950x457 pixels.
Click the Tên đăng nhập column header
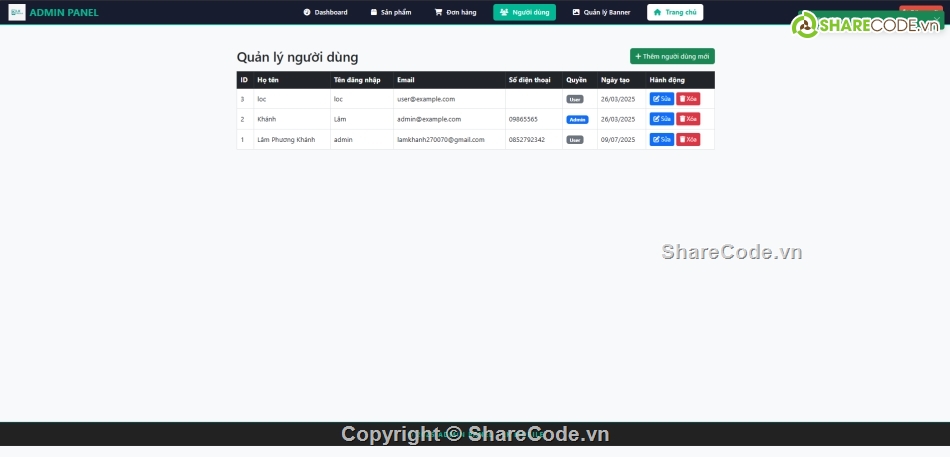pyautogui.click(x=357, y=80)
